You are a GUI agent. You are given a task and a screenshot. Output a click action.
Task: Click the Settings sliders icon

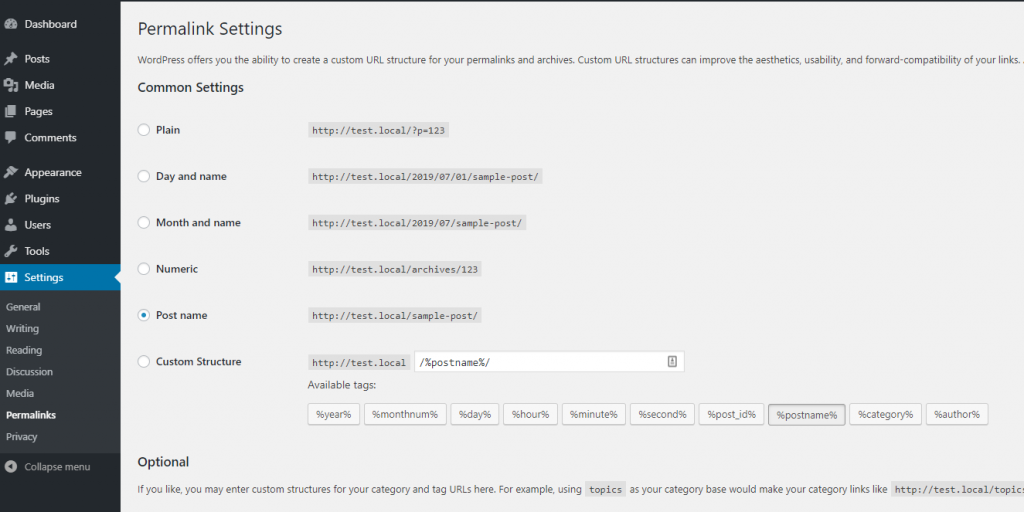click(10, 278)
